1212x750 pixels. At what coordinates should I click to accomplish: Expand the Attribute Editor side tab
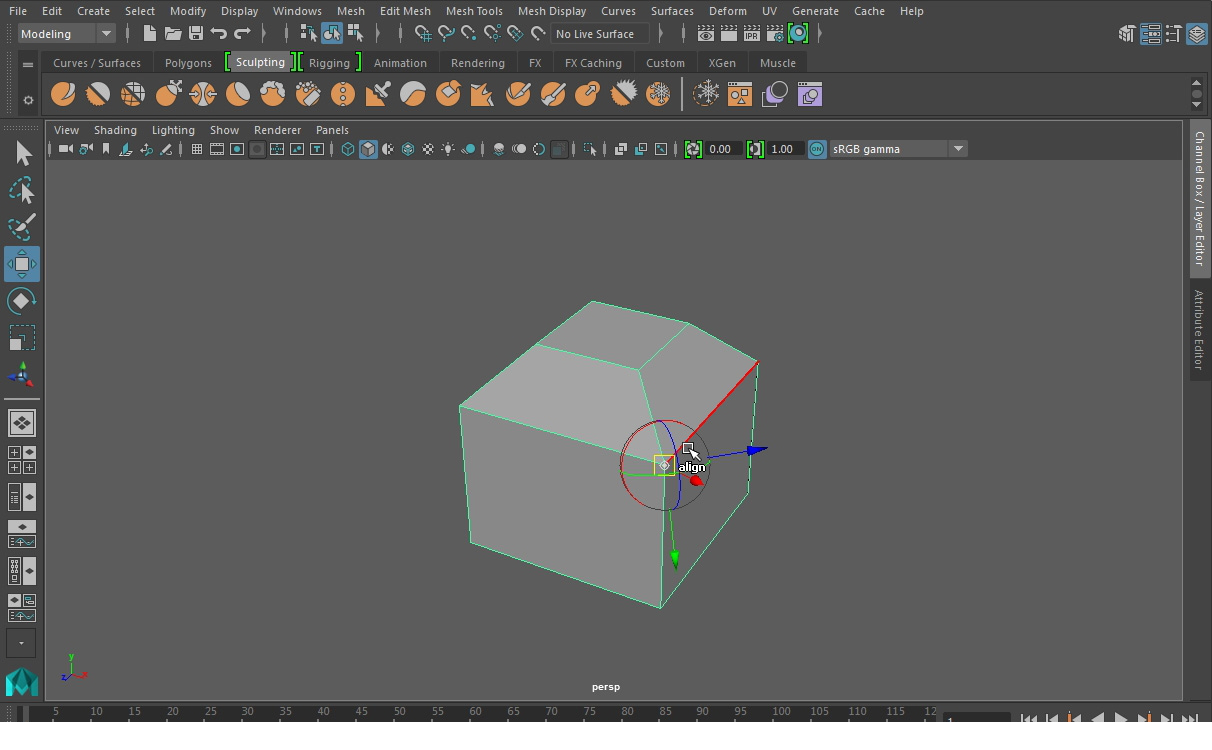(1199, 329)
